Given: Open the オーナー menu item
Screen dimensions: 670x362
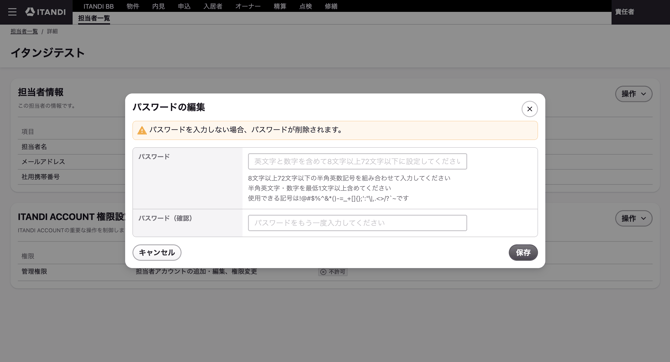Looking at the screenshot, I should pos(248,6).
